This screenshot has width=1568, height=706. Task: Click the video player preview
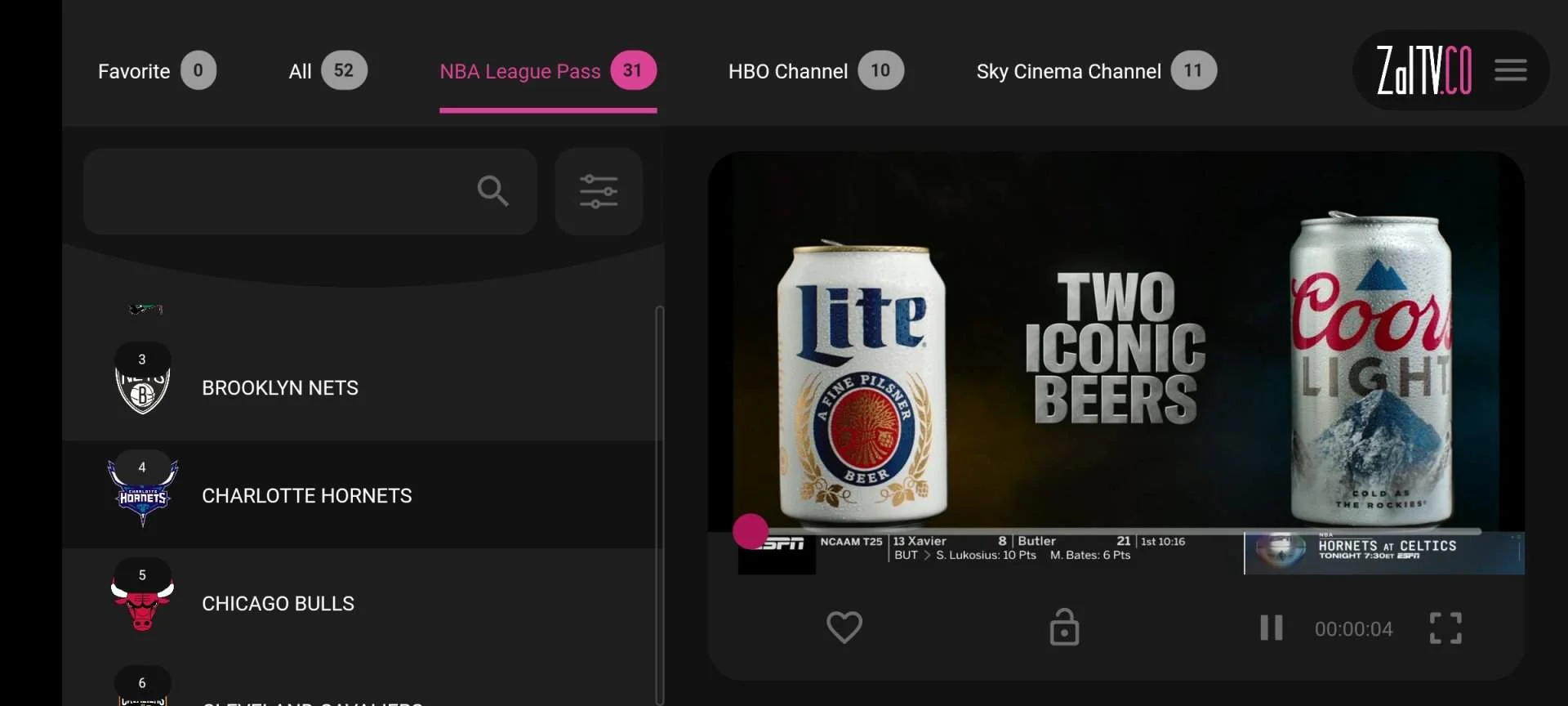(x=1116, y=363)
